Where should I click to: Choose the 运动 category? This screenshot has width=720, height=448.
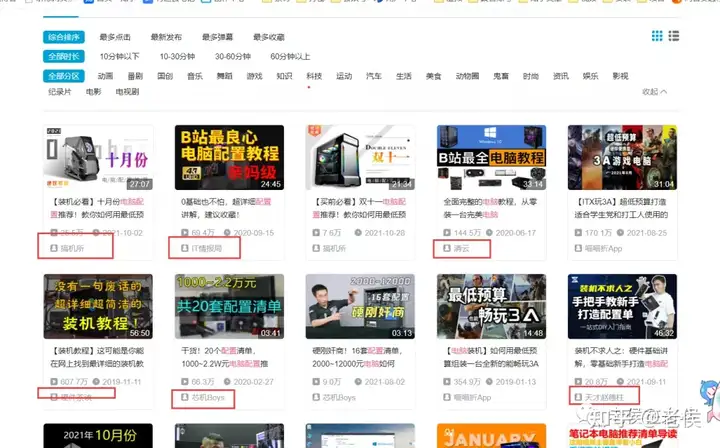point(344,76)
